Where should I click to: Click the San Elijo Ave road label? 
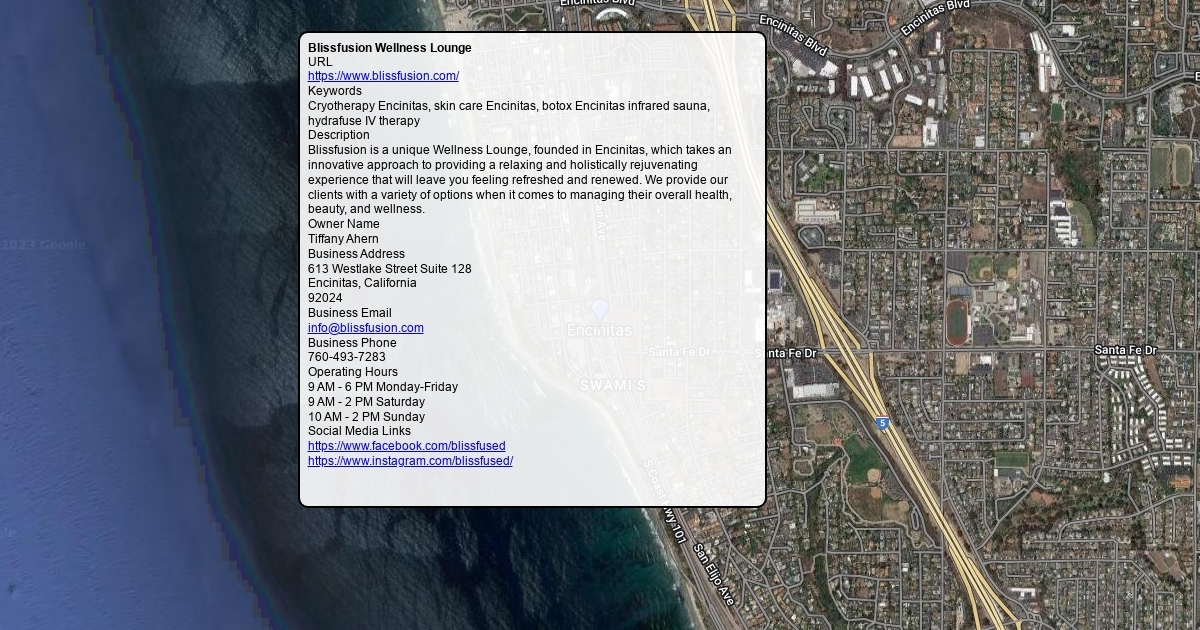pos(714,574)
